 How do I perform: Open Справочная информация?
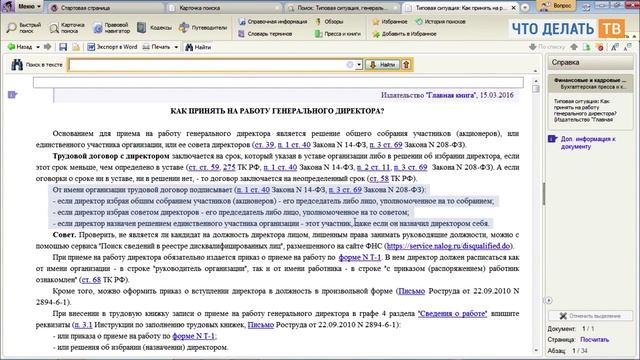pos(273,22)
